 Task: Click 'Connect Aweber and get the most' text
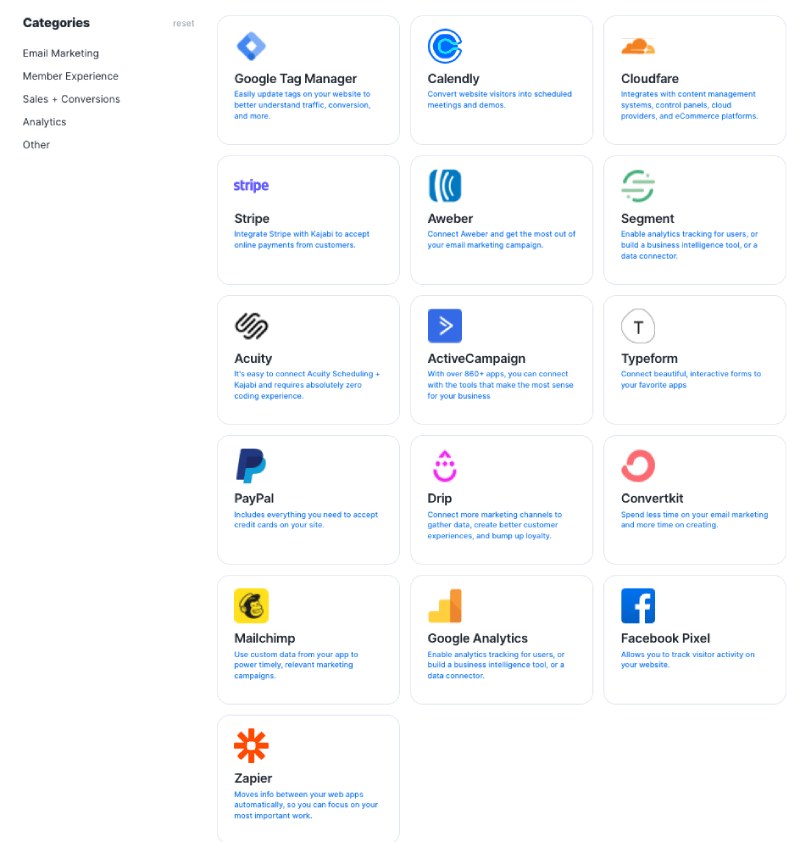(501, 239)
